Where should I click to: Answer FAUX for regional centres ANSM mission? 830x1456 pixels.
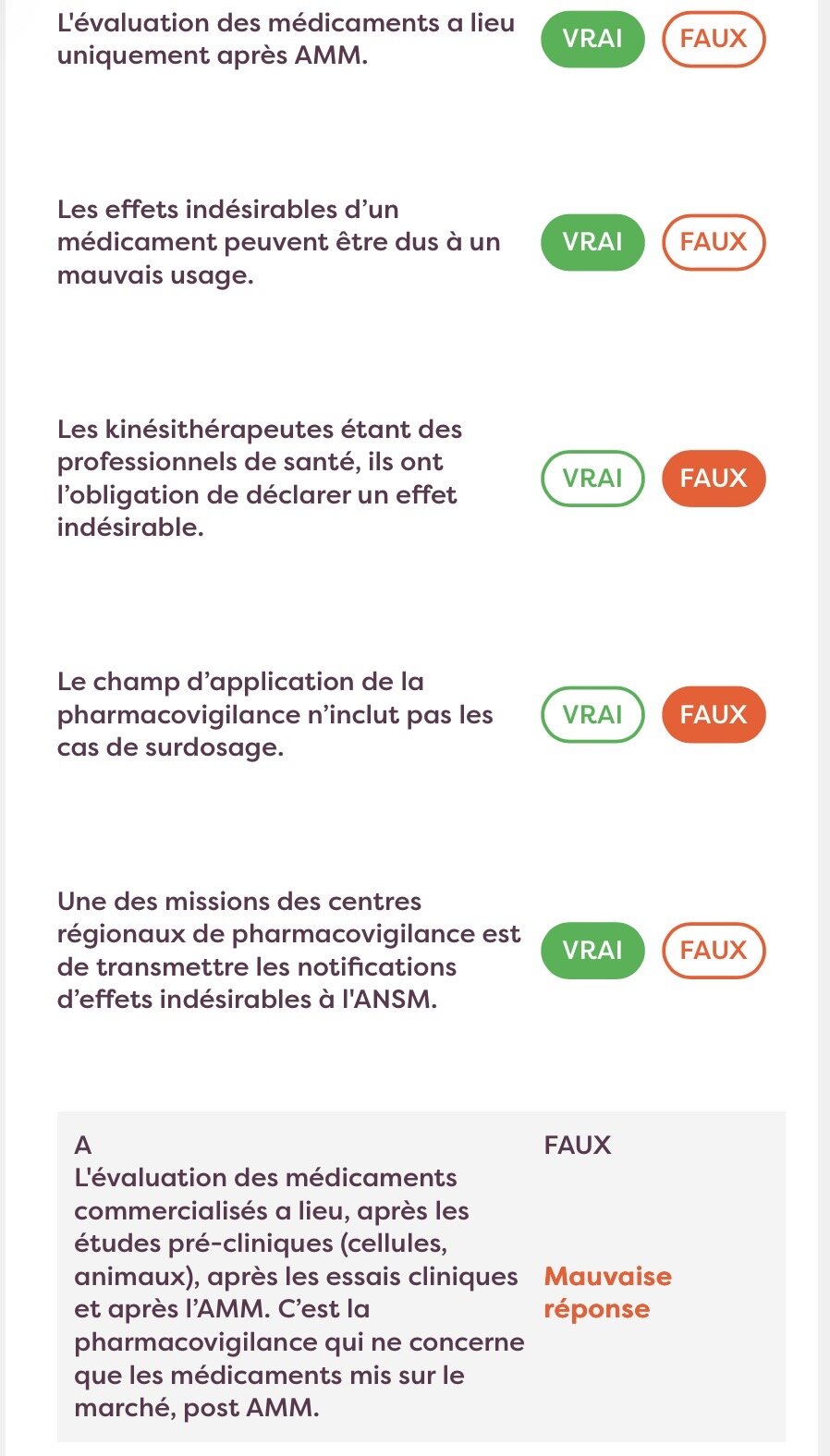[713, 951]
